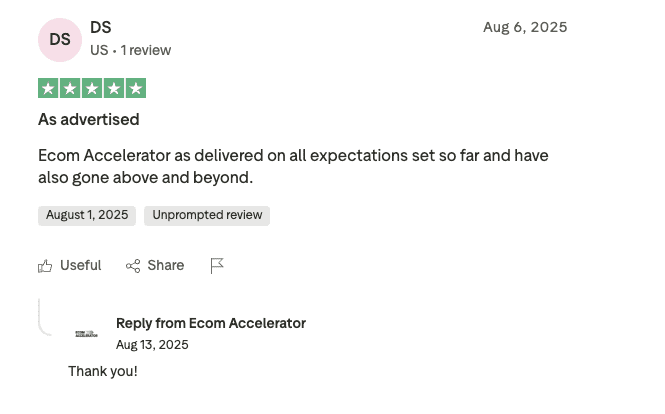Click the 'Unprompted review' badge
This screenshot has width=665, height=414.
pyautogui.click(x=207, y=215)
